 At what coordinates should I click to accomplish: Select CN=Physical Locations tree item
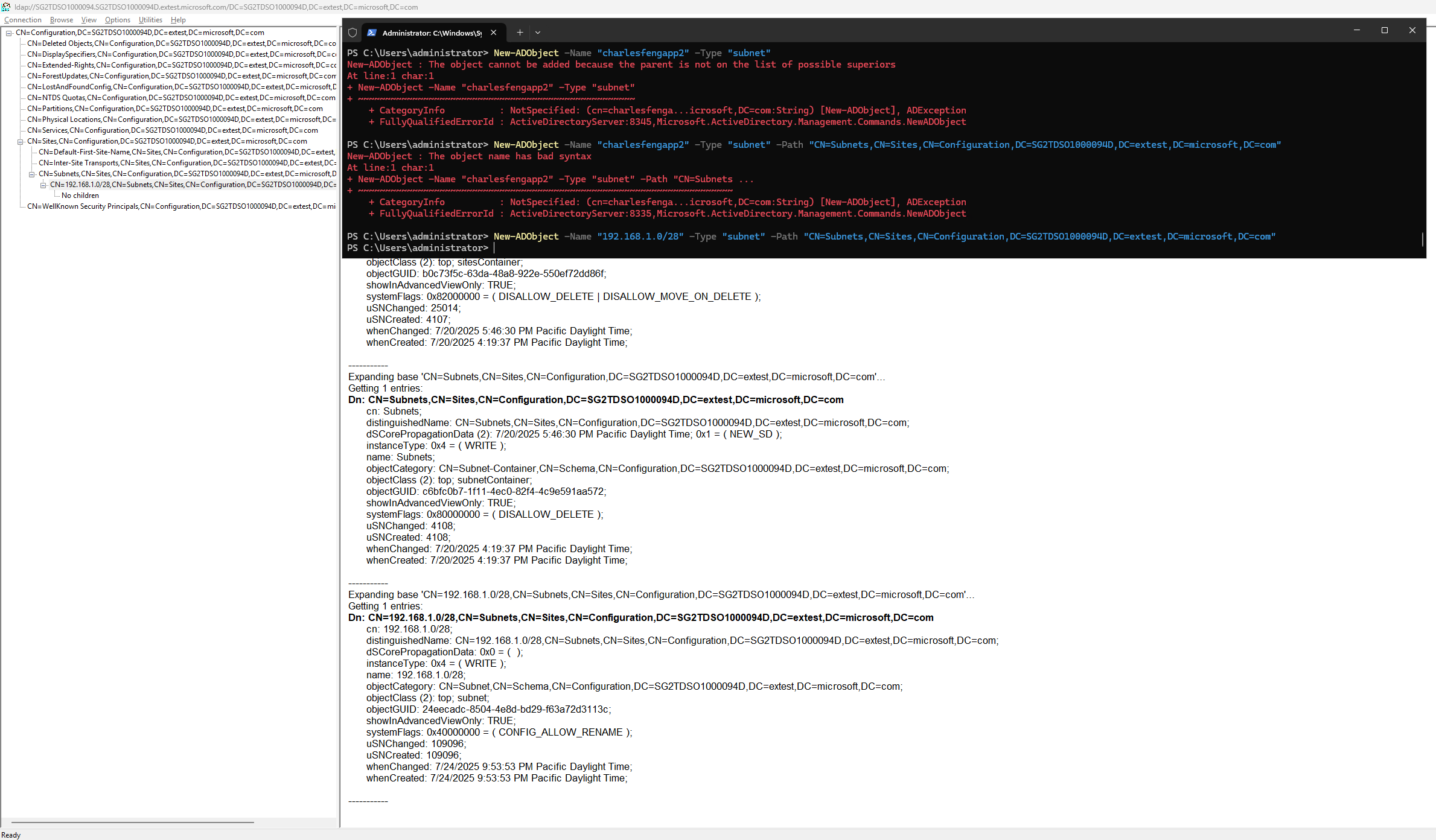[x=181, y=119]
